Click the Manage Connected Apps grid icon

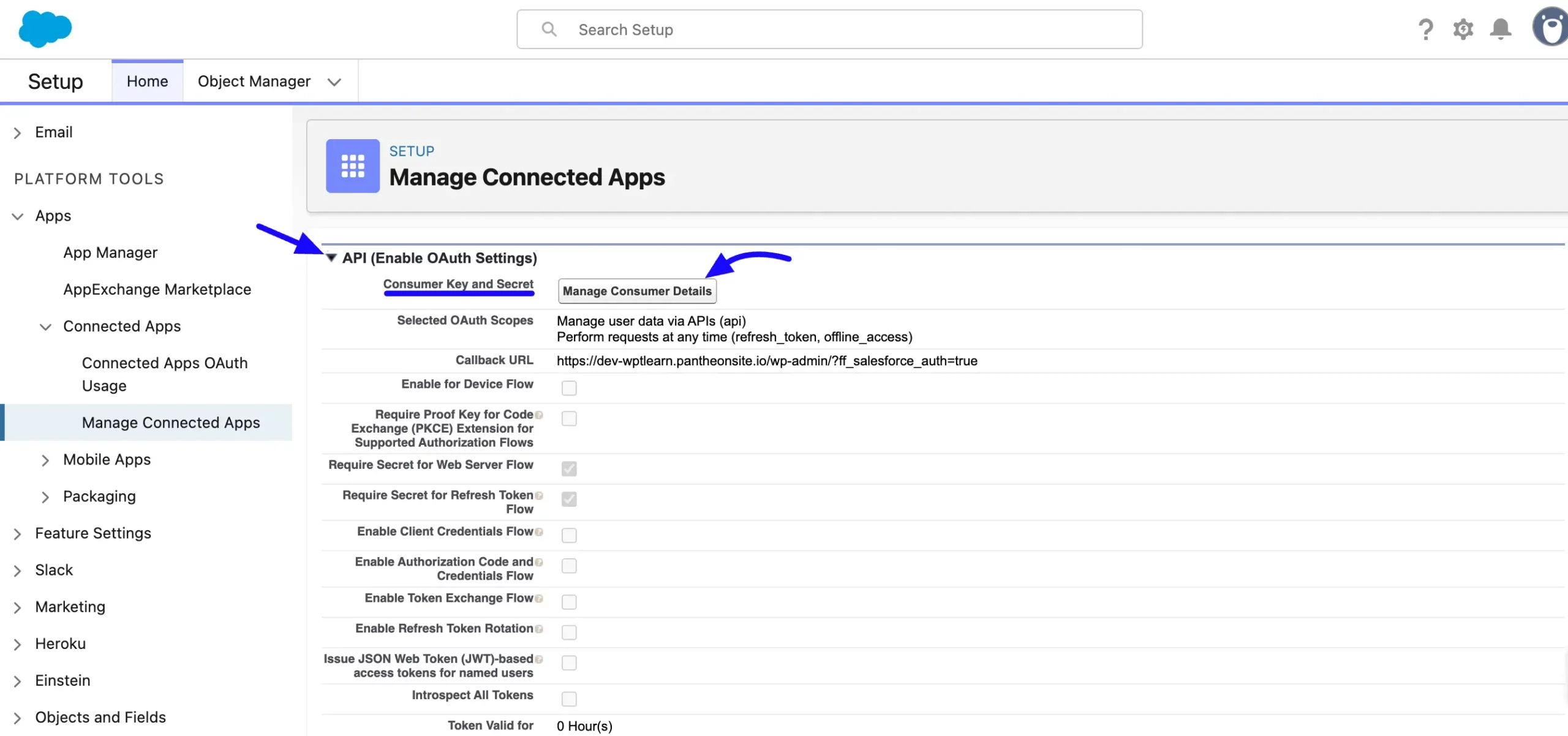[353, 166]
